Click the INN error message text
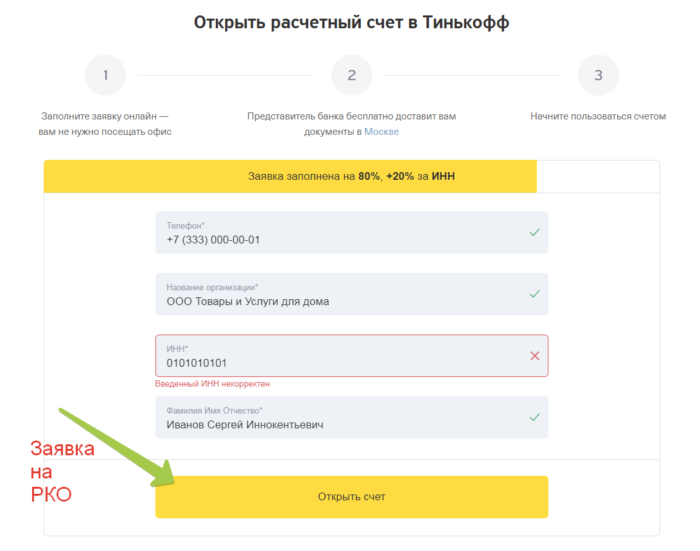Viewport: 700px width, 551px height. [x=212, y=384]
